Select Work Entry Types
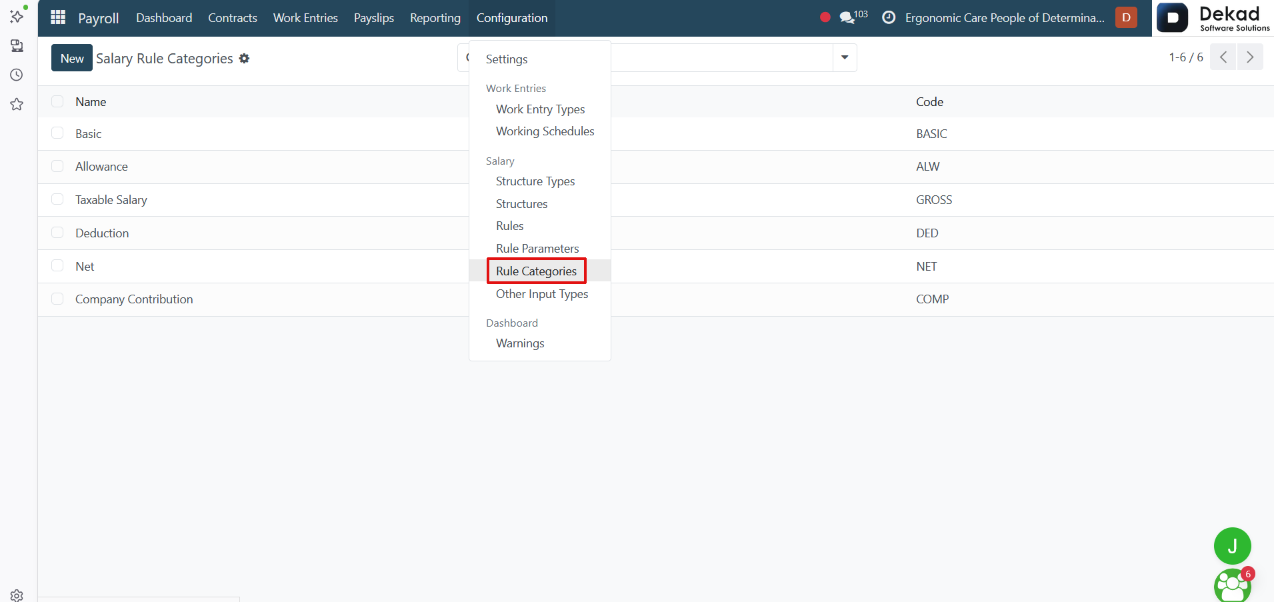1274x602 pixels. coord(540,109)
